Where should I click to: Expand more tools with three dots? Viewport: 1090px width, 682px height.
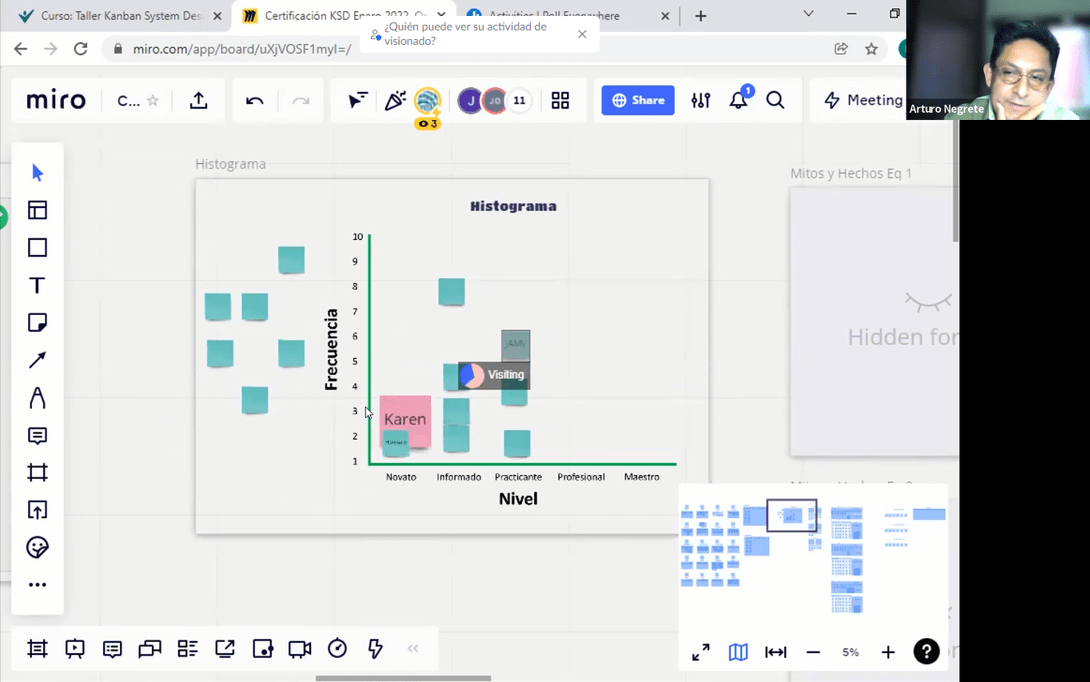[37, 585]
